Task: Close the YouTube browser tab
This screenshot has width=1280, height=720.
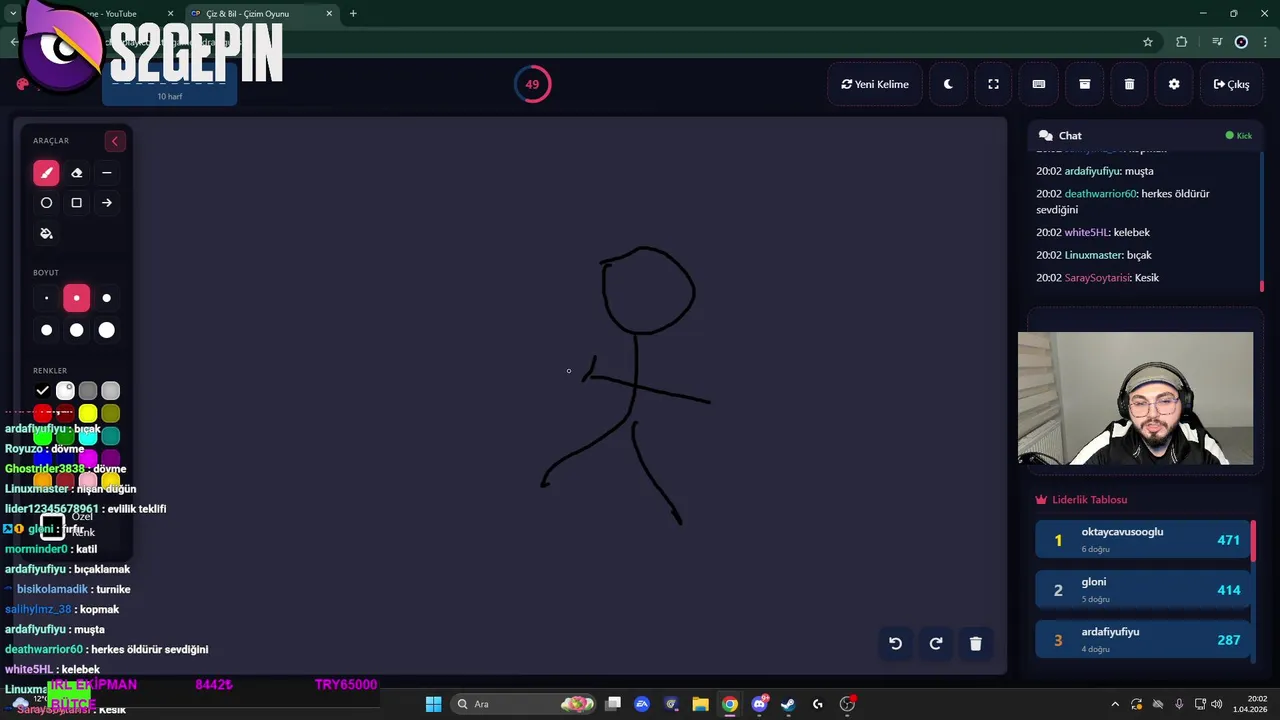Action: 170,14
